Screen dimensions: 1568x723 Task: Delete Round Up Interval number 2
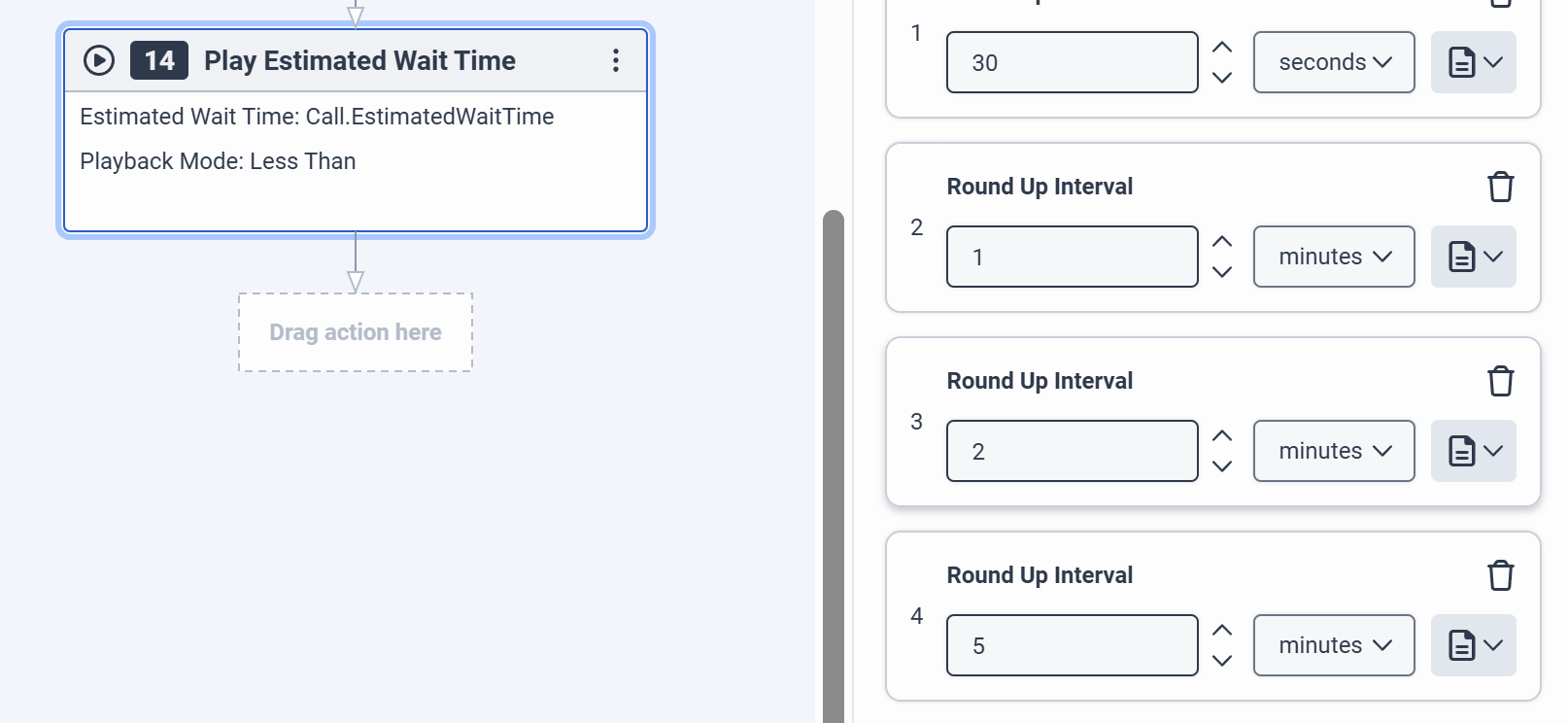pyautogui.click(x=1500, y=187)
